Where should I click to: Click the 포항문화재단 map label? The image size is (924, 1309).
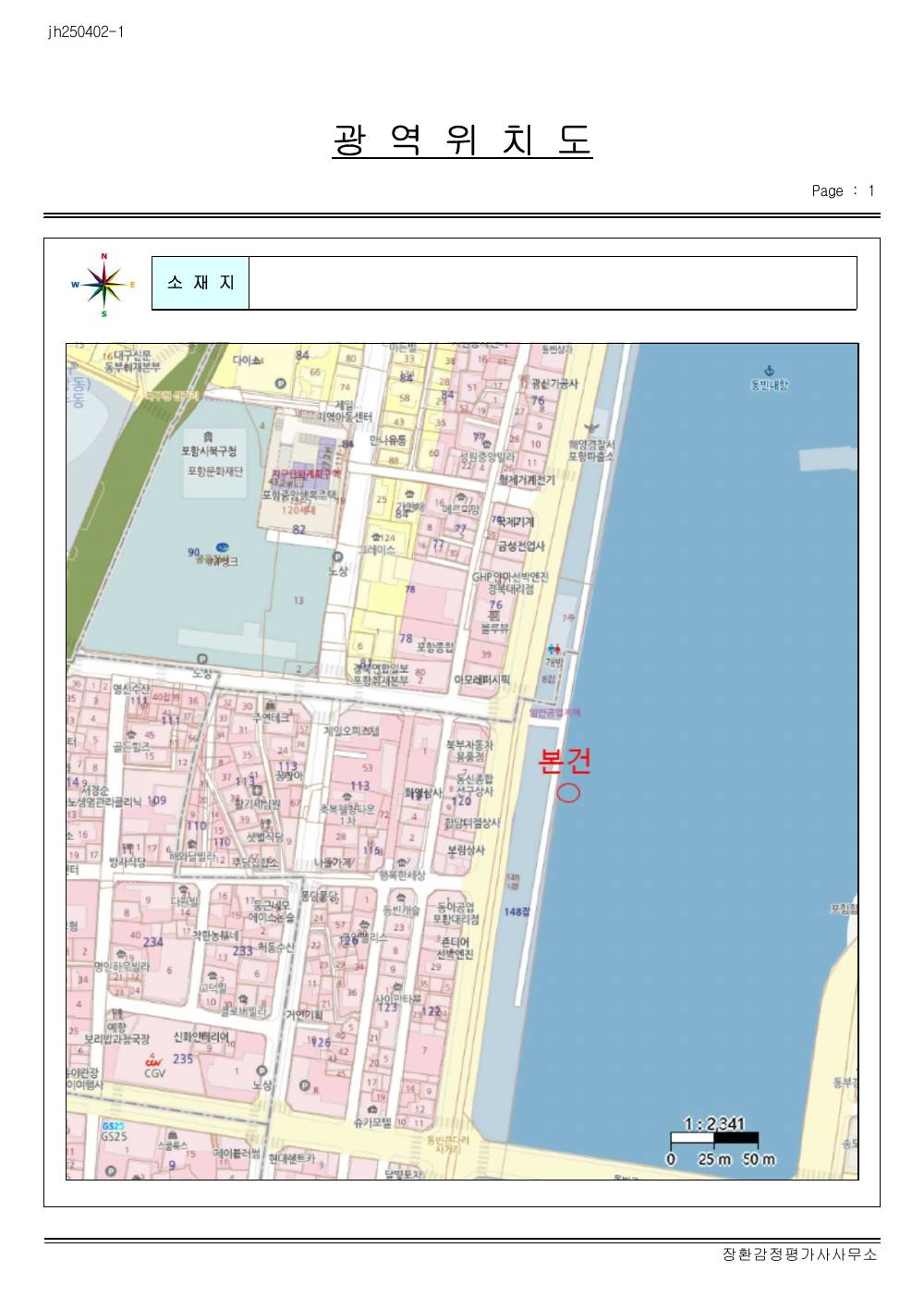(214, 471)
